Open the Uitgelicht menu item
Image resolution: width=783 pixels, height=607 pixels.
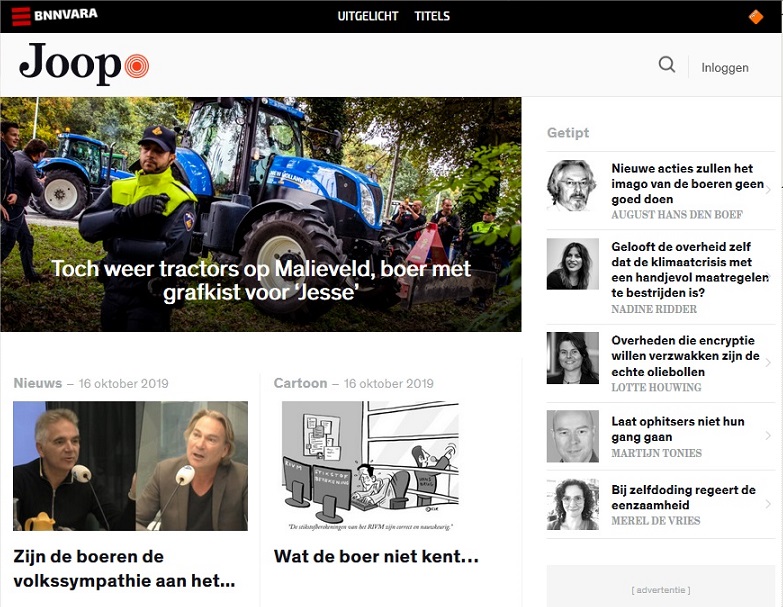[368, 16]
